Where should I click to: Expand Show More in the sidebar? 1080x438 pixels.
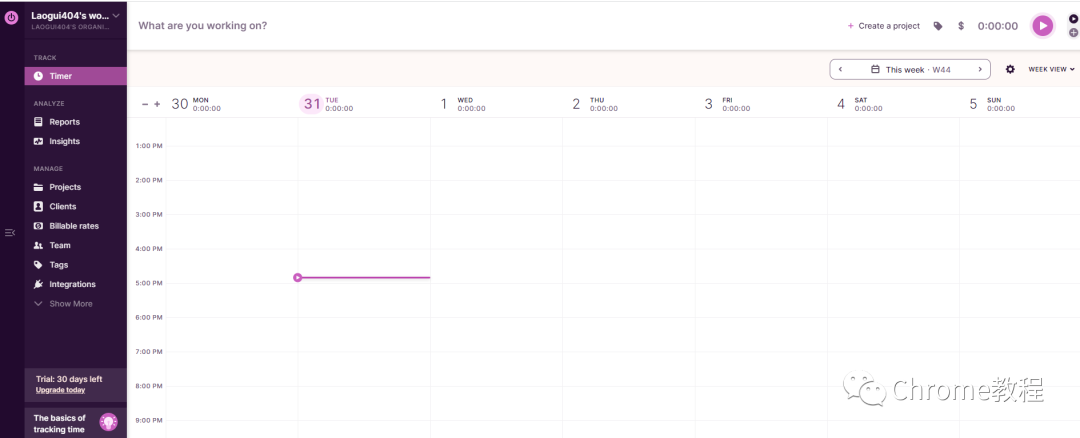tap(63, 304)
